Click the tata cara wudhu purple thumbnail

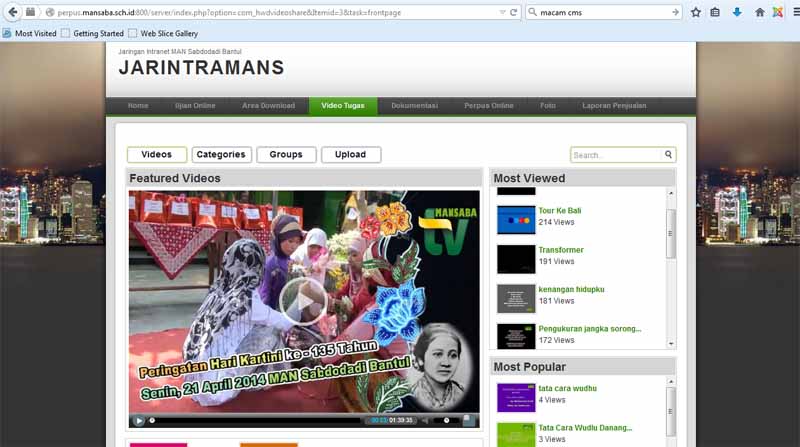[516, 398]
